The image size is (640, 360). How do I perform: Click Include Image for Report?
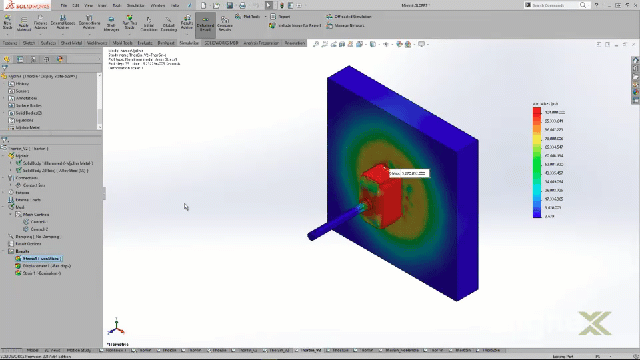click(x=295, y=25)
